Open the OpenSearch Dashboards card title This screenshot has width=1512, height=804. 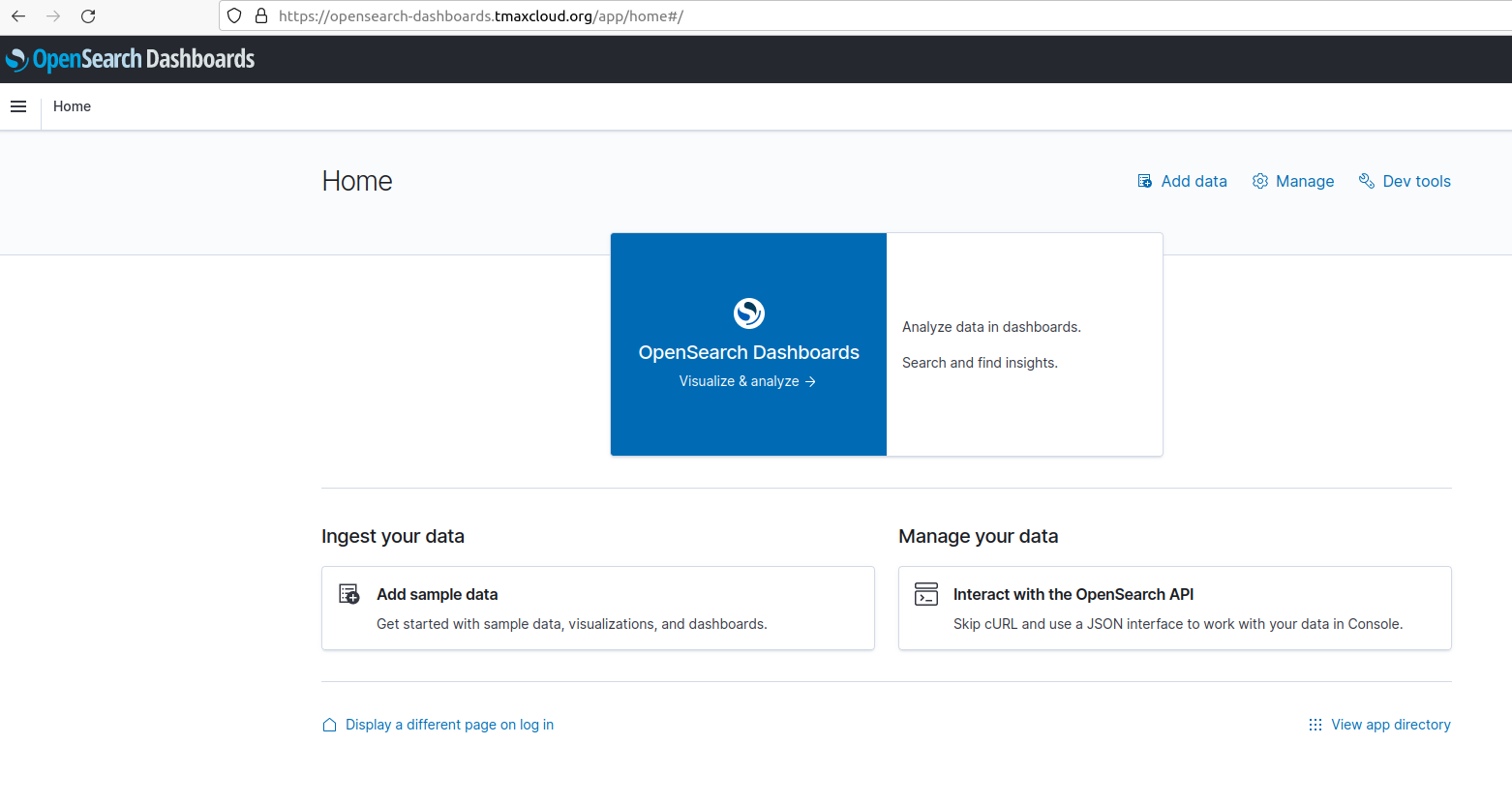pos(749,352)
